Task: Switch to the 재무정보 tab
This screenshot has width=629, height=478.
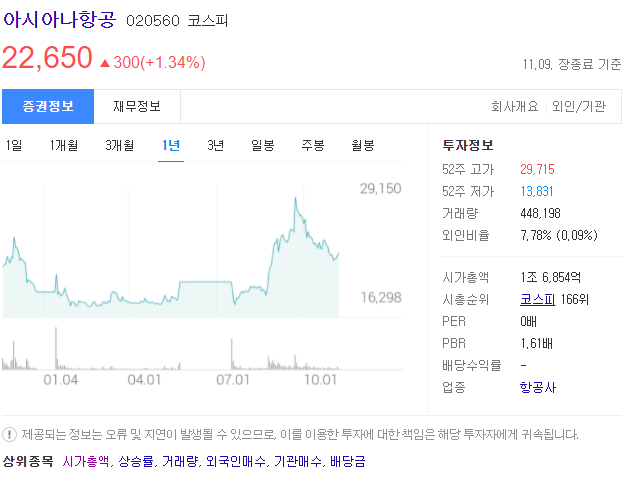Action: click(137, 106)
